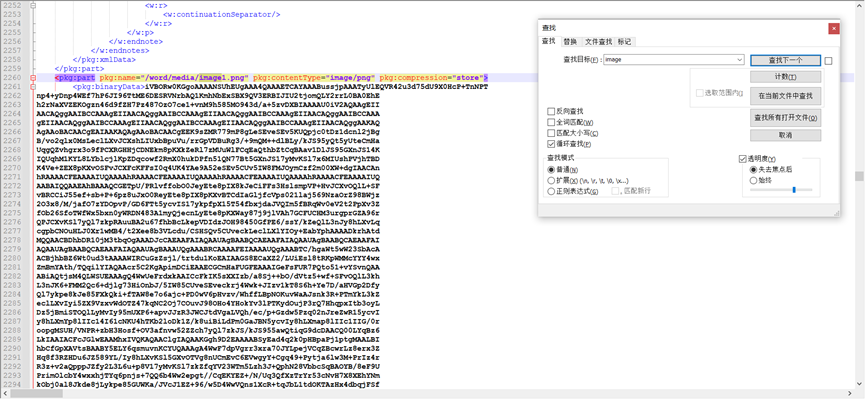Click the editor vertical scrollbar thumb

coord(859,175)
